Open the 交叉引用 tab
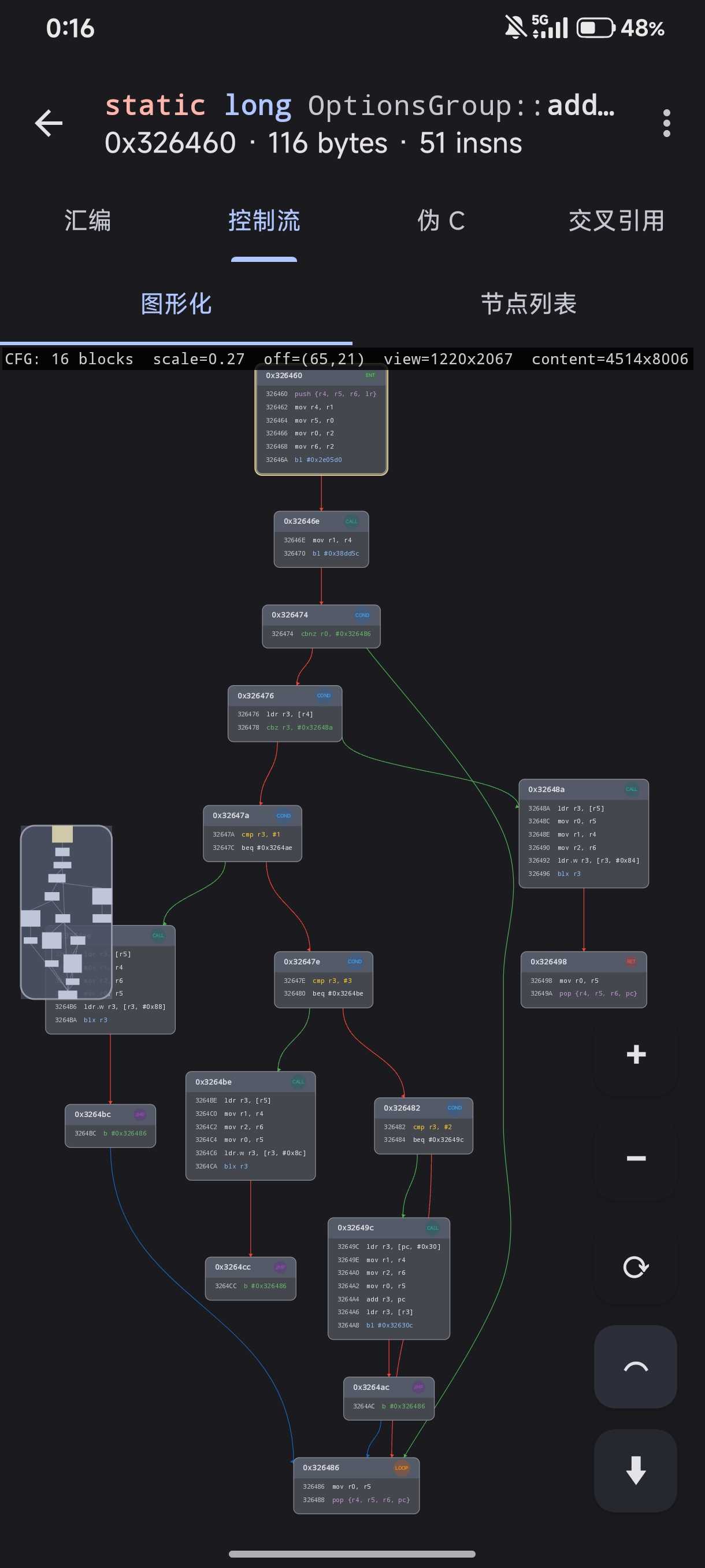The height and width of the screenshot is (1568, 705). tap(616, 220)
